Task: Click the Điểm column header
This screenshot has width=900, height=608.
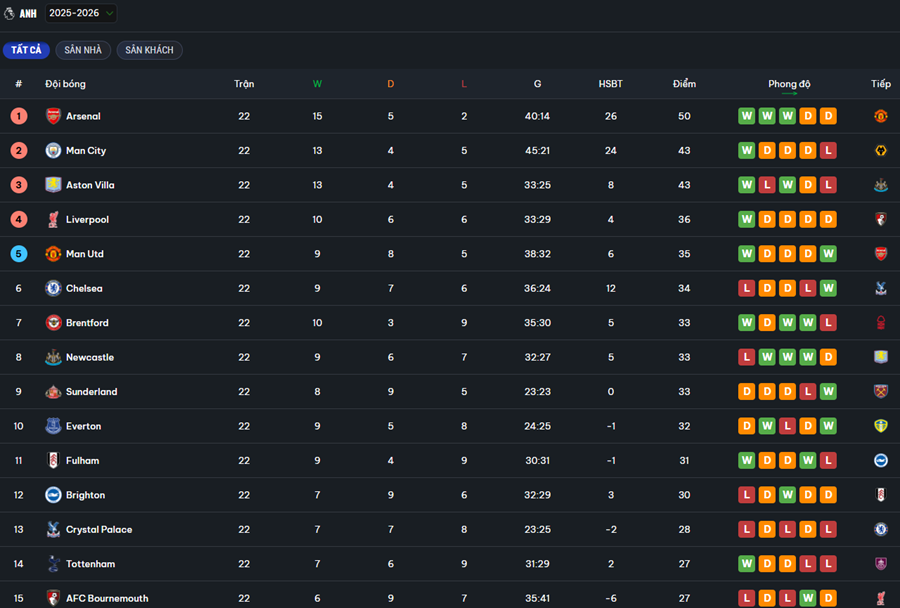Action: tap(684, 84)
